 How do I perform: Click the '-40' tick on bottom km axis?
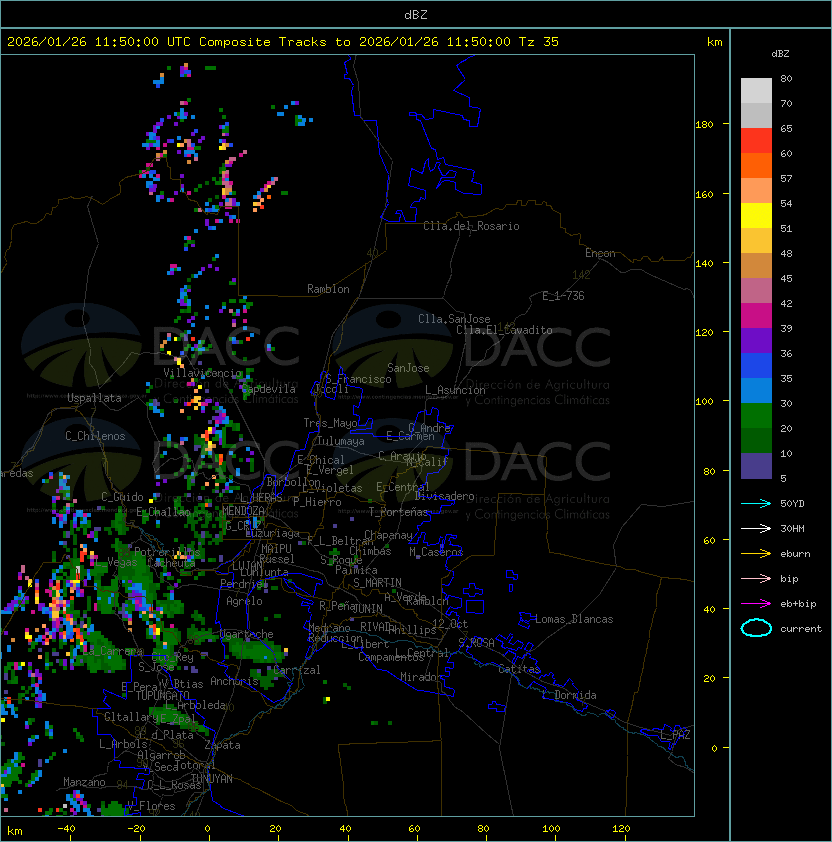tap(66, 829)
